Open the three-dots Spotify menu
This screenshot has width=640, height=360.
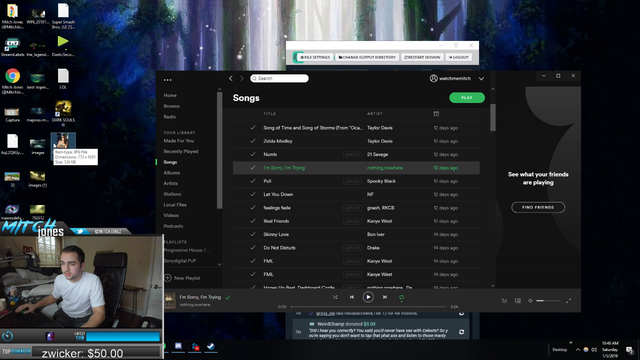pos(168,80)
